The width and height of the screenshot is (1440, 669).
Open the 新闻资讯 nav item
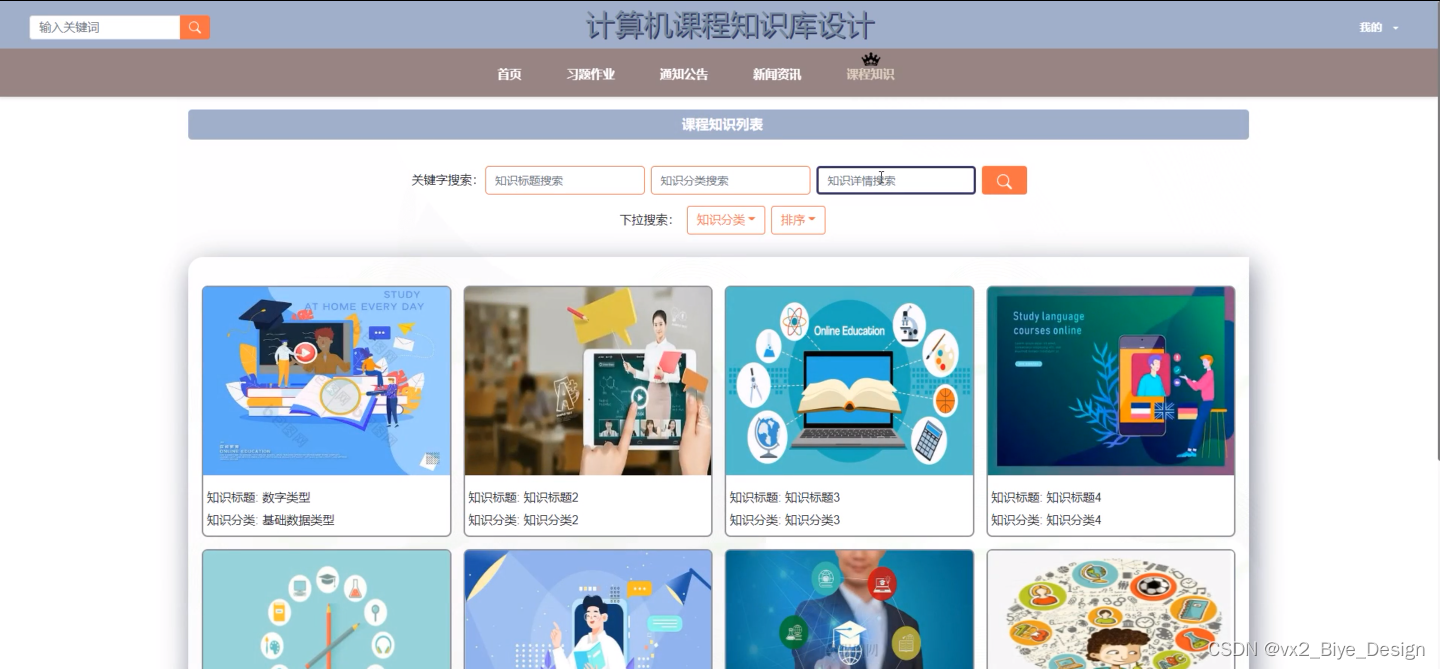[x=777, y=74]
